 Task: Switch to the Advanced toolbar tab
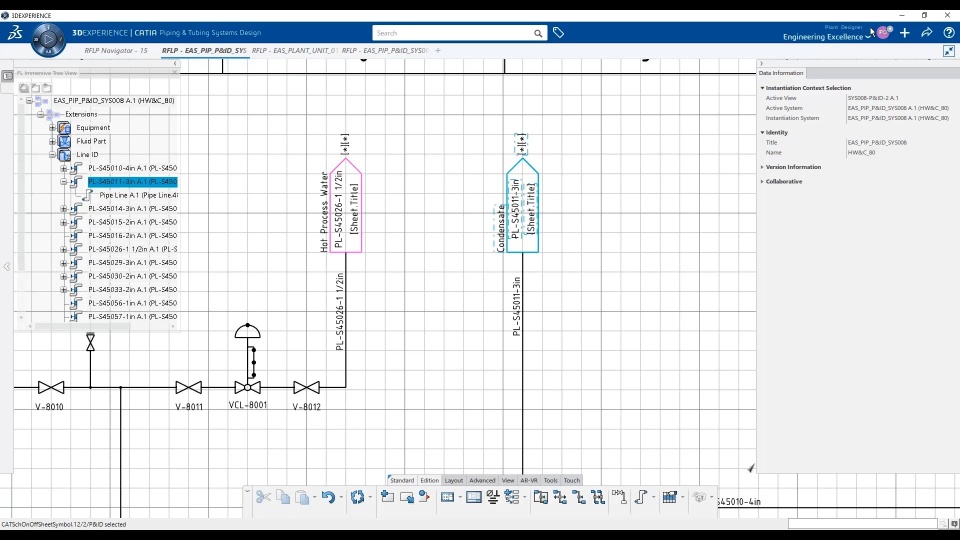pyautogui.click(x=482, y=480)
